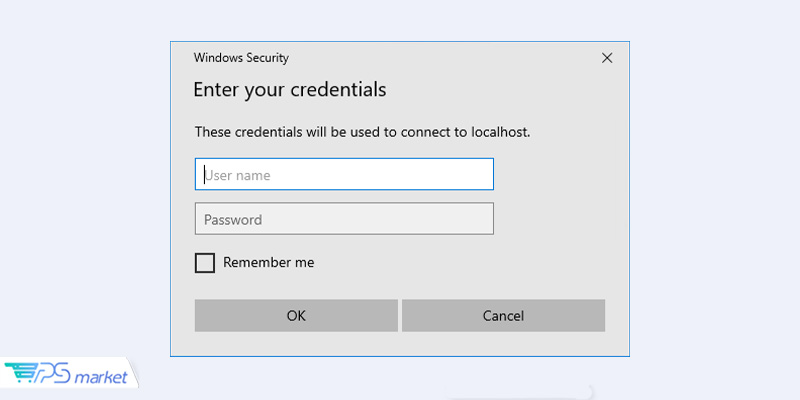Click the 'User name' placeholder text
The height and width of the screenshot is (400, 800).
(238, 175)
